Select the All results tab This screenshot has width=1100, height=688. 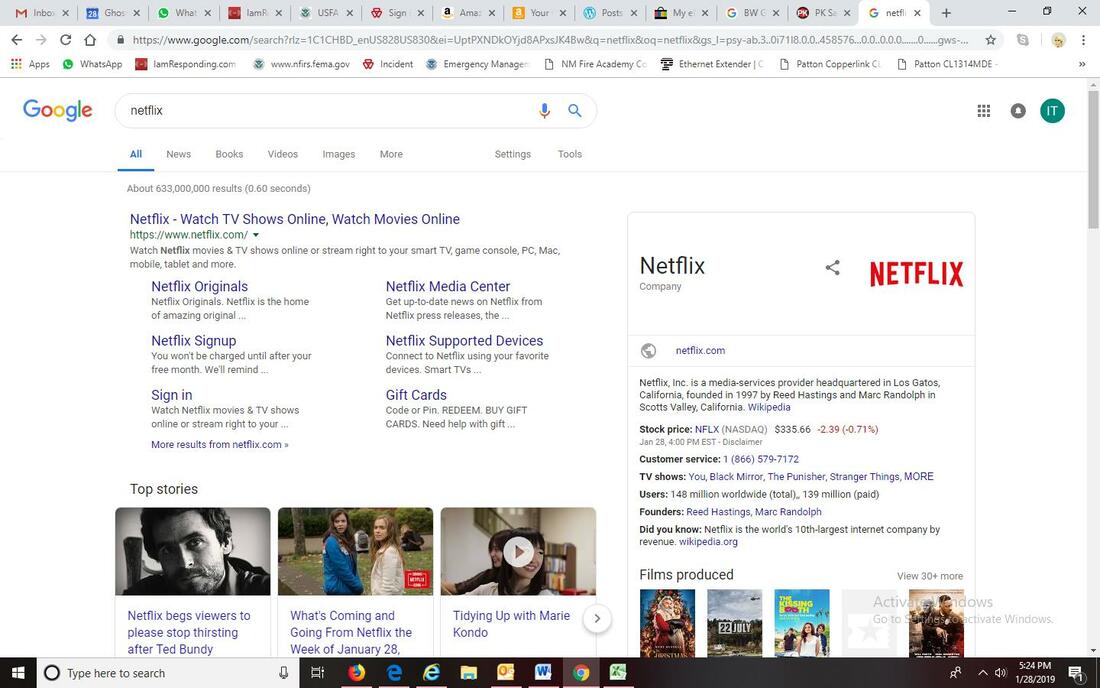pos(136,154)
